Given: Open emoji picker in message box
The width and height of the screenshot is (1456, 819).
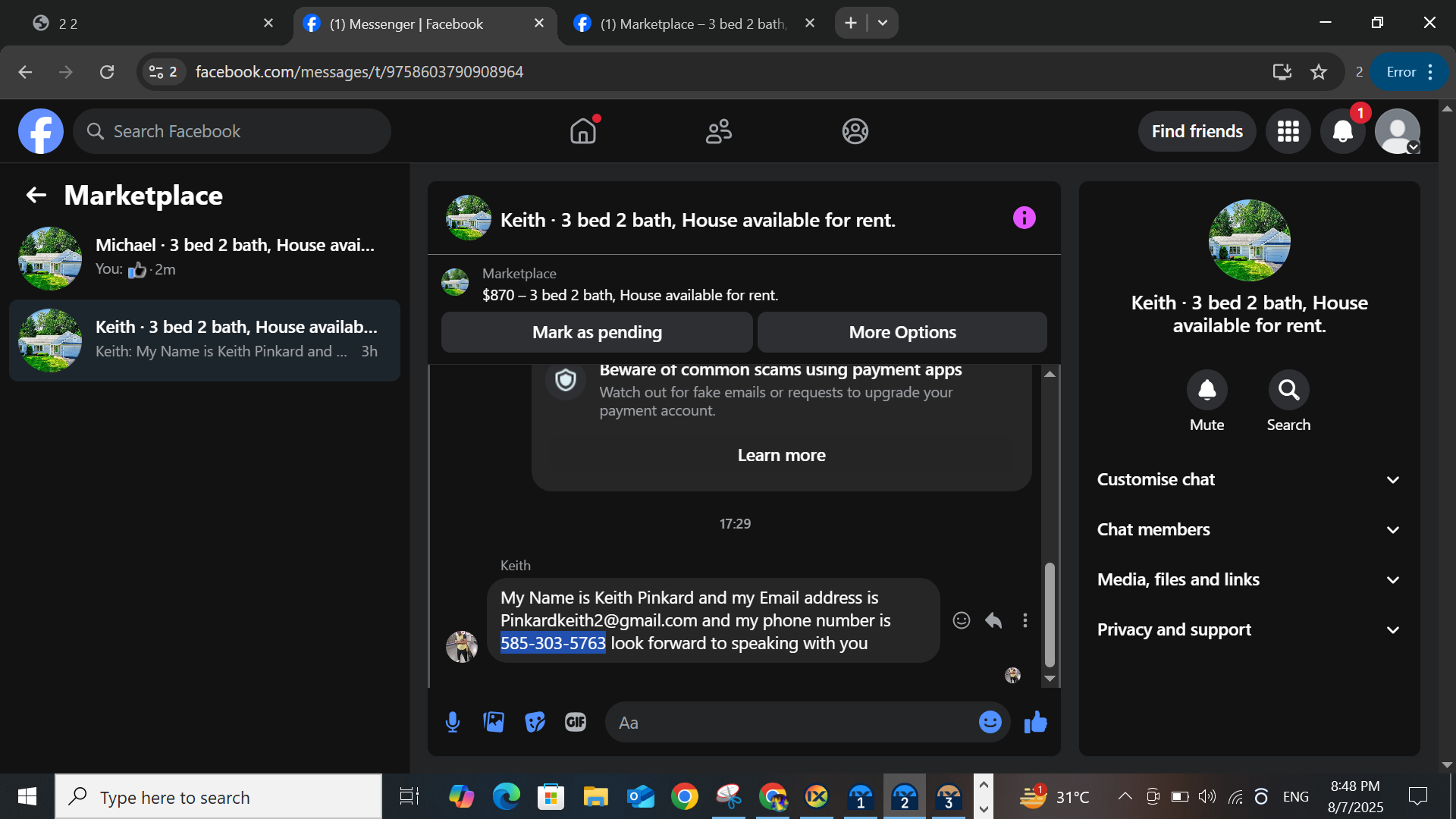Looking at the screenshot, I should coord(990,722).
